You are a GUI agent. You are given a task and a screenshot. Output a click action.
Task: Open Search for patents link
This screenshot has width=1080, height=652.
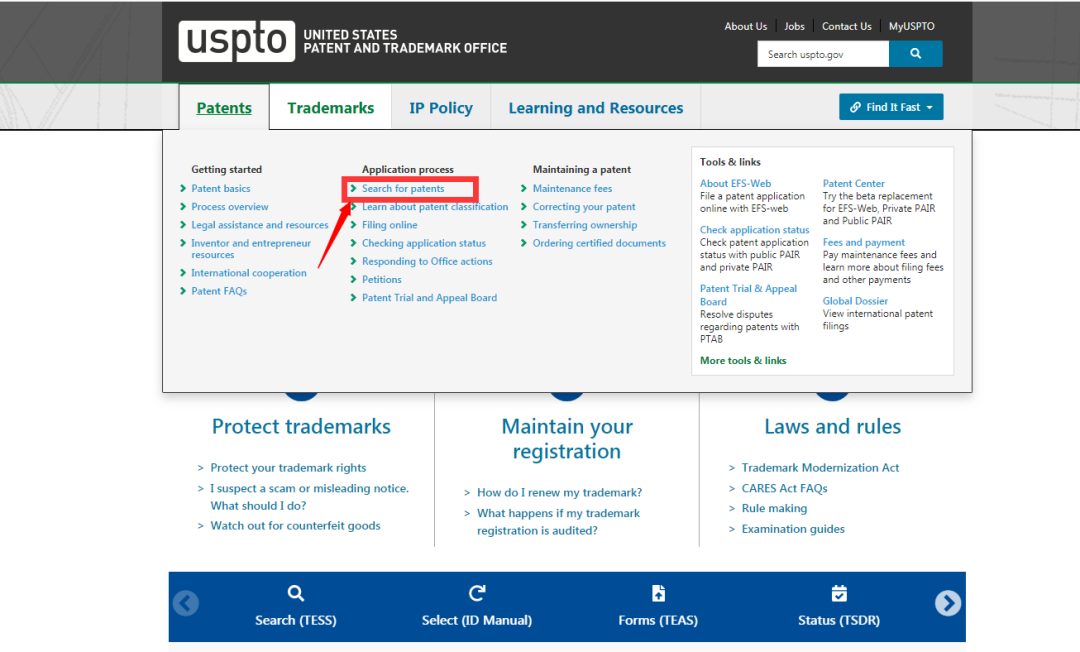point(403,188)
